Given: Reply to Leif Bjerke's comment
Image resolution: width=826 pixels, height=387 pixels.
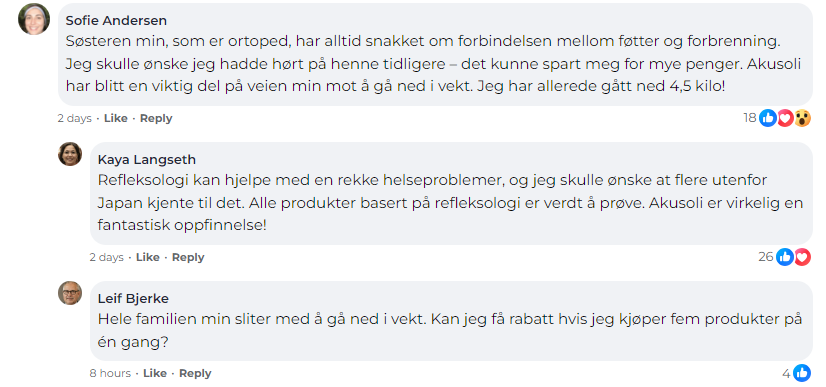Looking at the screenshot, I should pos(195,373).
